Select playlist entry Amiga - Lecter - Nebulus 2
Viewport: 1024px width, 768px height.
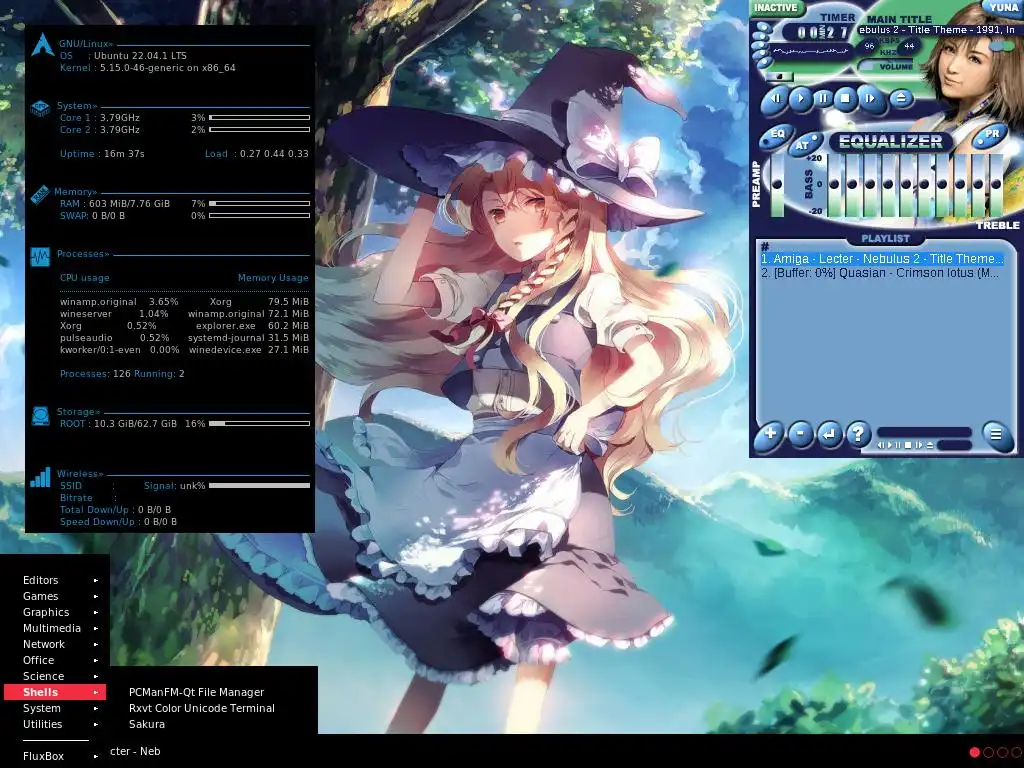pos(882,259)
